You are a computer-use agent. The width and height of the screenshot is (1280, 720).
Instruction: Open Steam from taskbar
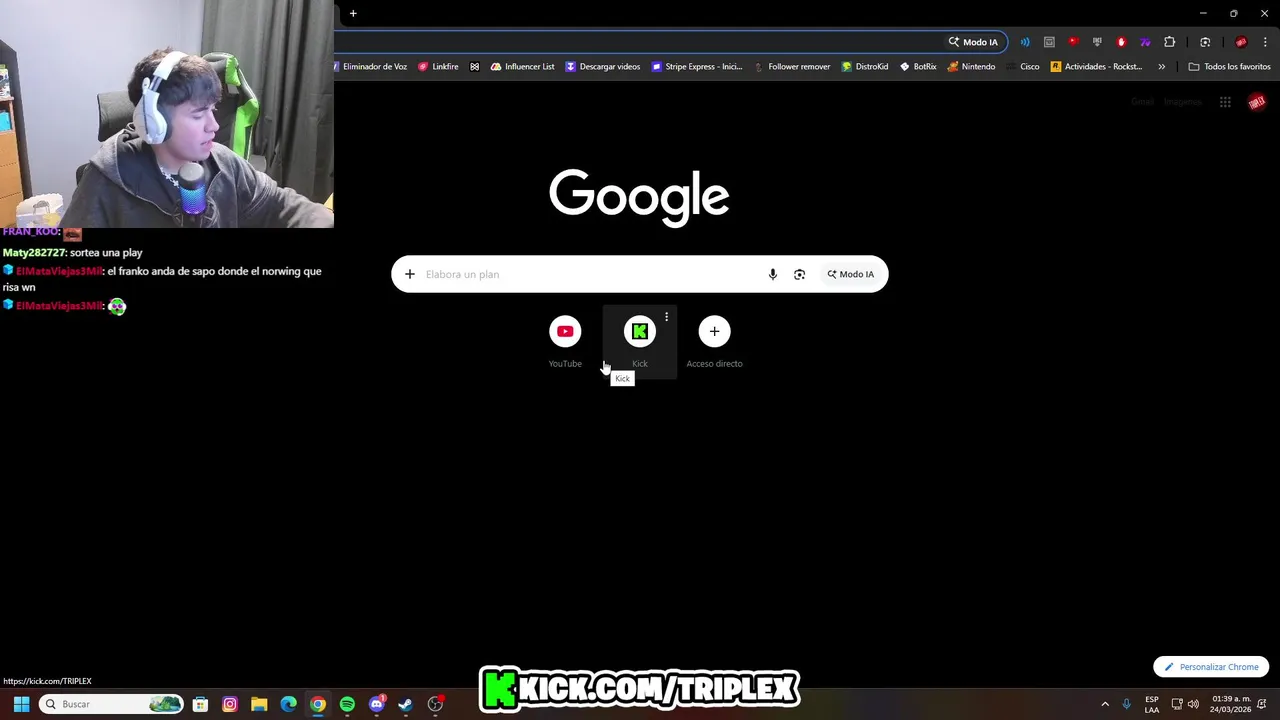[x=406, y=704]
